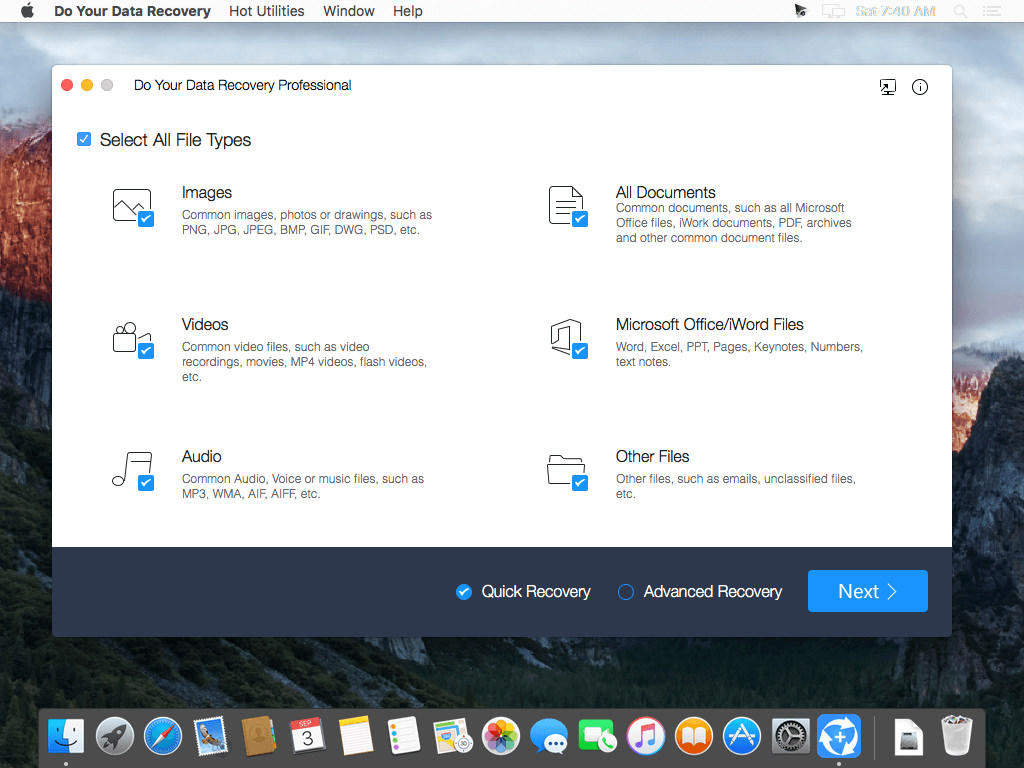Screen dimensions: 1024x768
Task: Toggle the Videos camera icon
Action: (133, 340)
